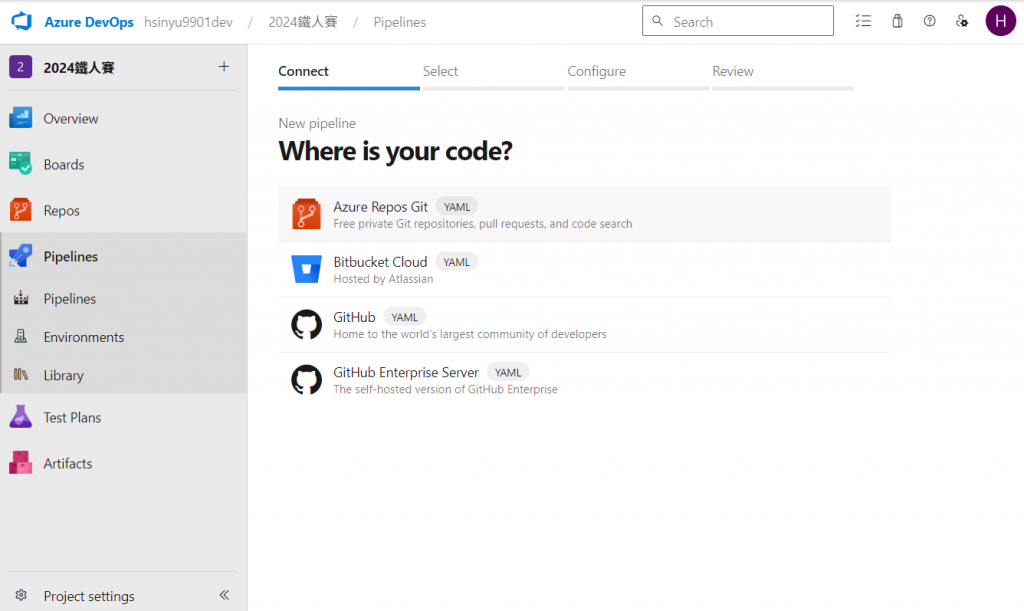Open the User settings icon

(x=962, y=21)
